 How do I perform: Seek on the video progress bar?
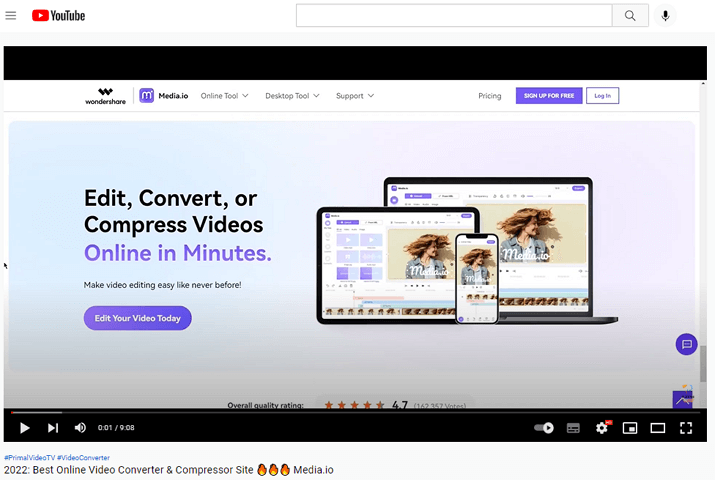pos(355,412)
